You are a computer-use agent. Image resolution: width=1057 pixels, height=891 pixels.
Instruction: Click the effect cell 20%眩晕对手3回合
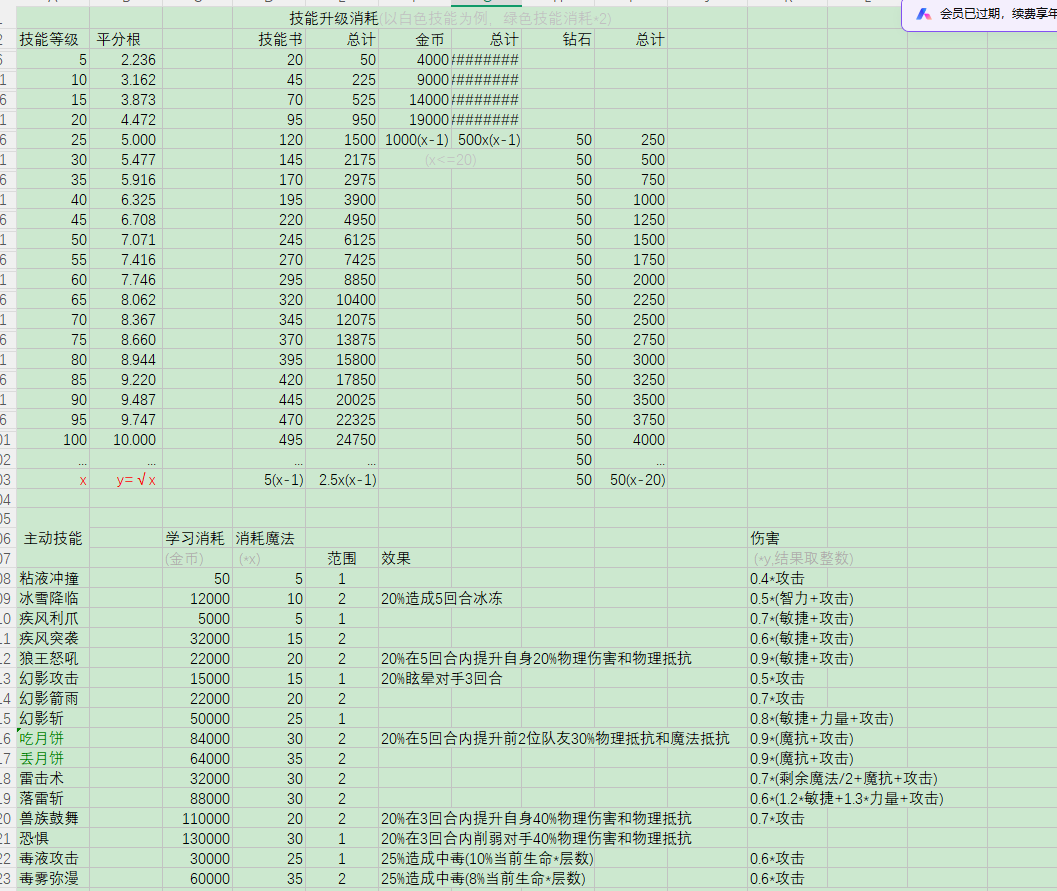tap(442, 679)
